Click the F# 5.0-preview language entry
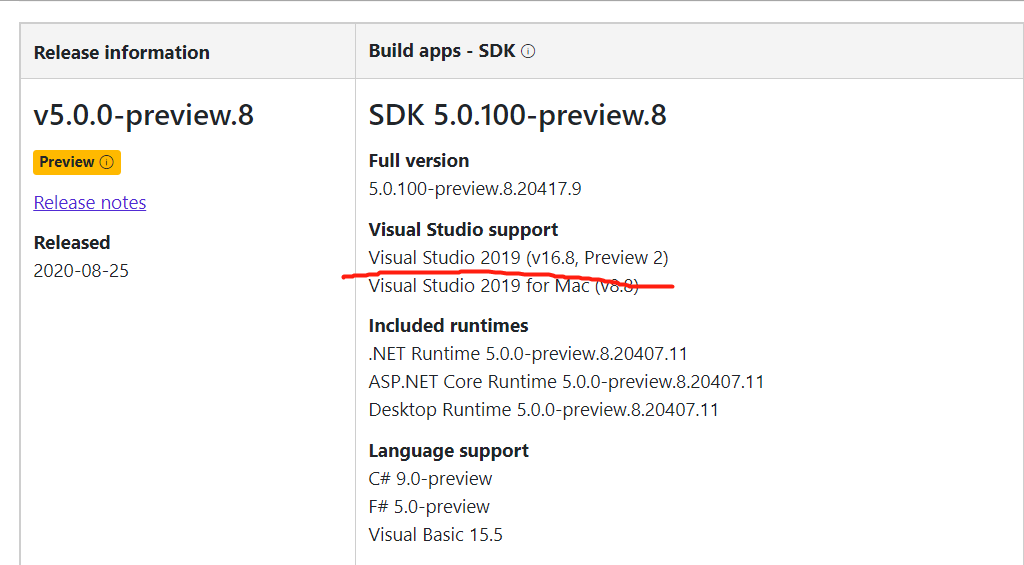Screen dimensions: 1024x565 (x=429, y=507)
